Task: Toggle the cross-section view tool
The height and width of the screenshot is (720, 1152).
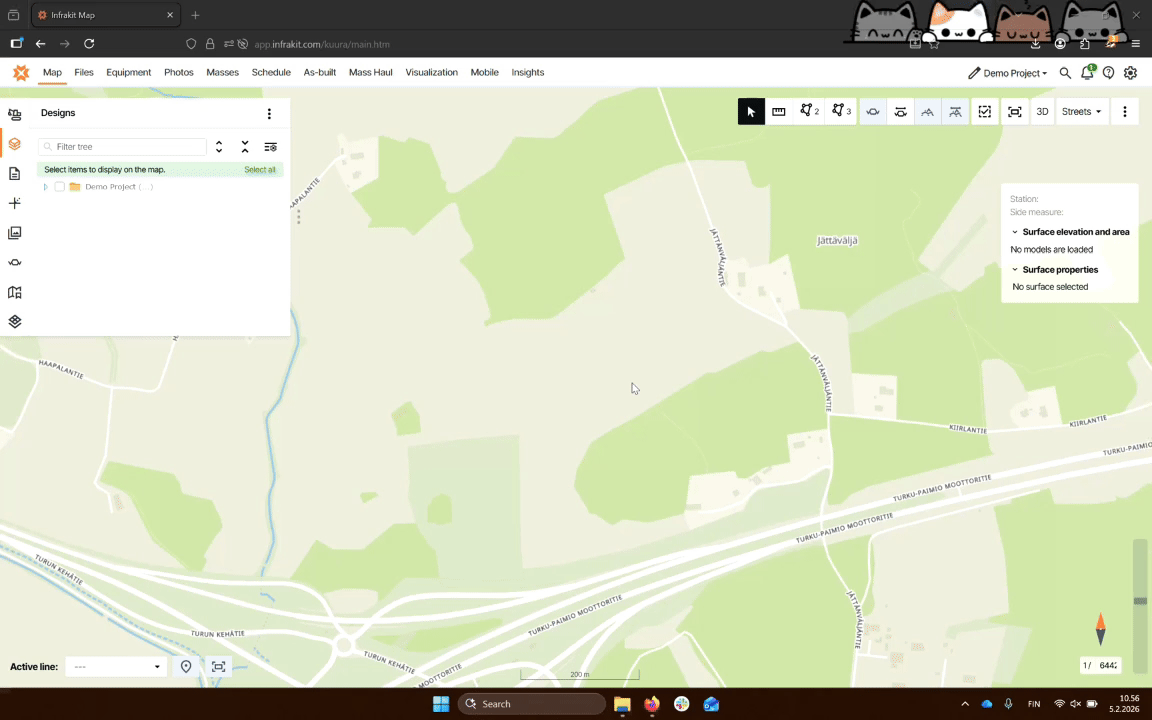Action: pyautogui.click(x=873, y=112)
